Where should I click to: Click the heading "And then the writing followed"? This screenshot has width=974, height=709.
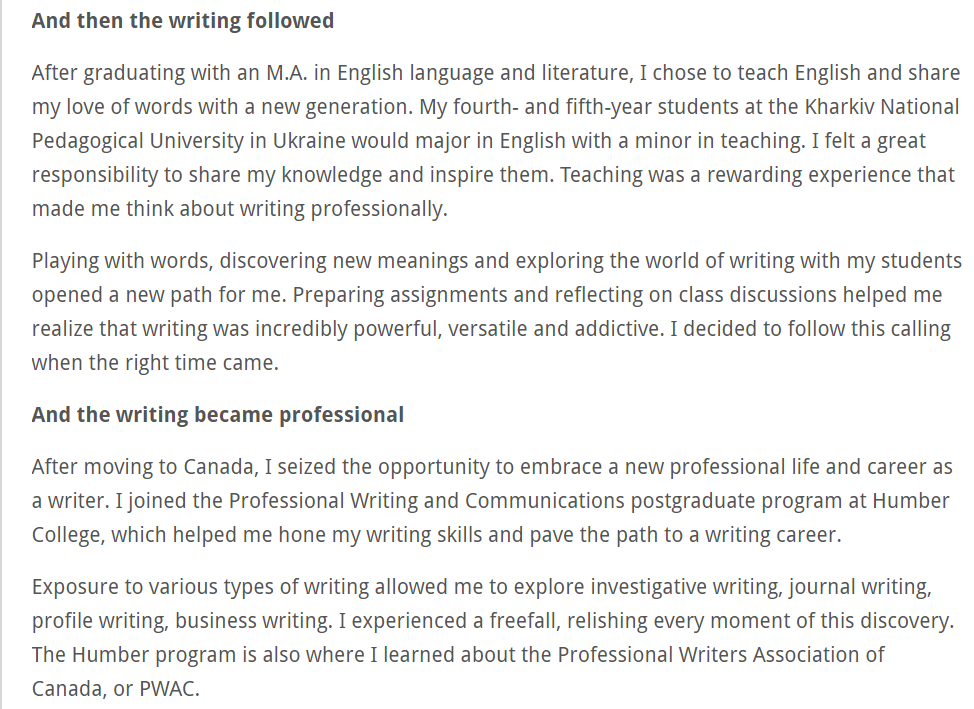[x=183, y=20]
